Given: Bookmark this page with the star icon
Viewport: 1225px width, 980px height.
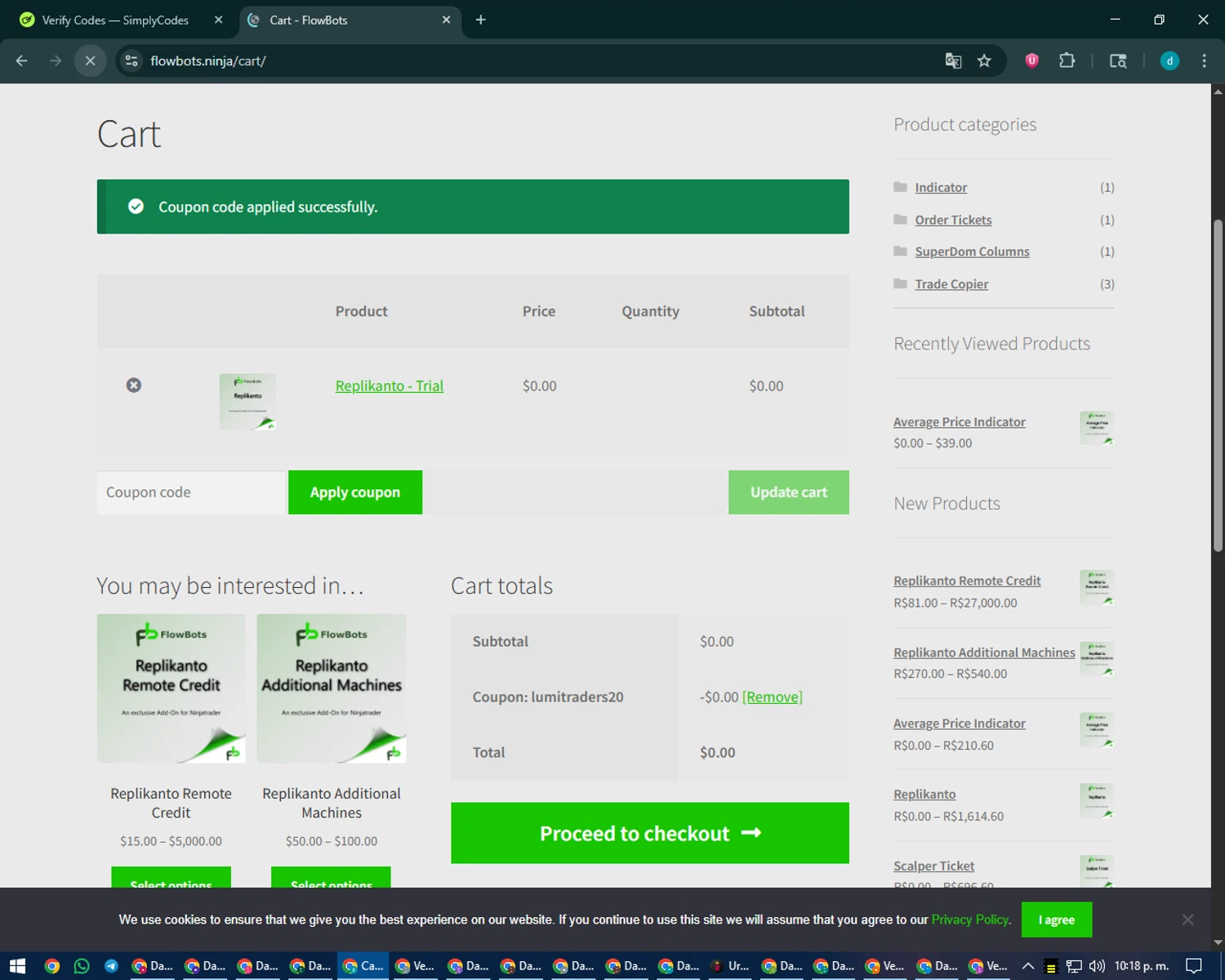Looking at the screenshot, I should click(984, 60).
